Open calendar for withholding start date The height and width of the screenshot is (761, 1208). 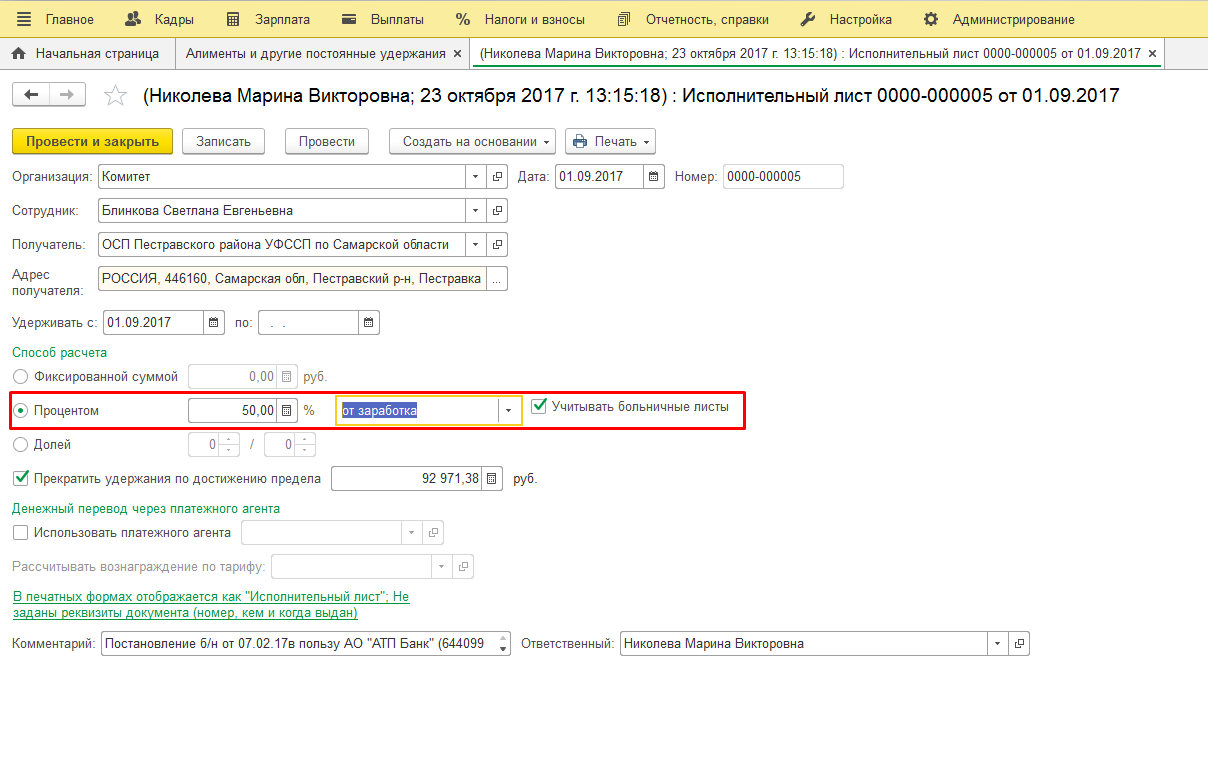(x=214, y=323)
